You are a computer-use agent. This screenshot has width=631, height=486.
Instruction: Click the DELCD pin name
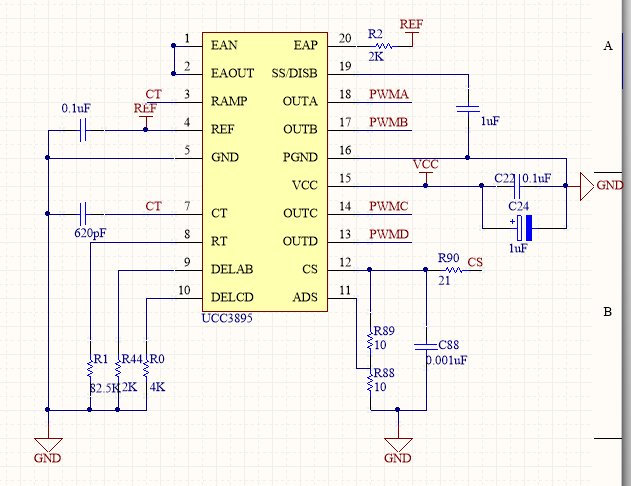tap(232, 297)
